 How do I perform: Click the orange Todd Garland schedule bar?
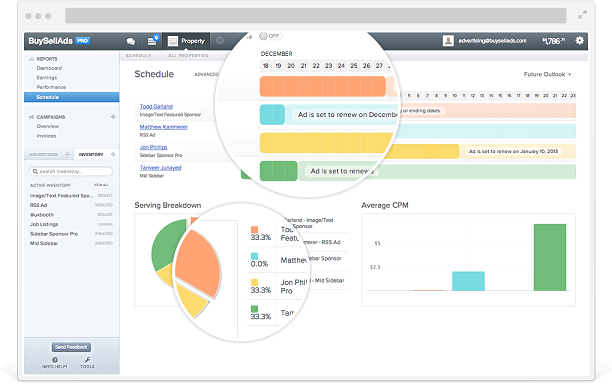pyautogui.click(x=322, y=86)
